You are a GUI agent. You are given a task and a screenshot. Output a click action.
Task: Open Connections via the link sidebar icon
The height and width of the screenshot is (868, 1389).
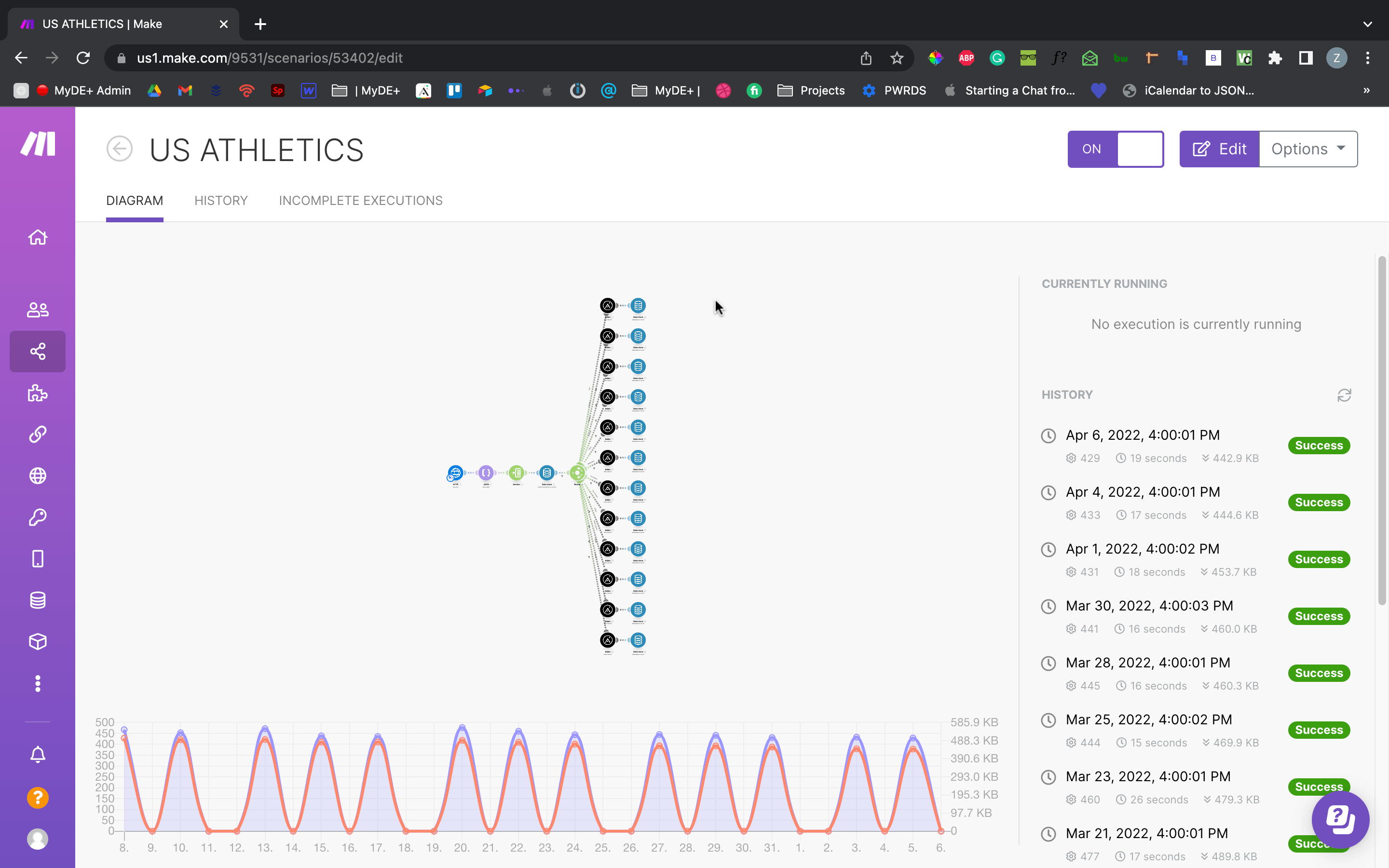coord(37,434)
